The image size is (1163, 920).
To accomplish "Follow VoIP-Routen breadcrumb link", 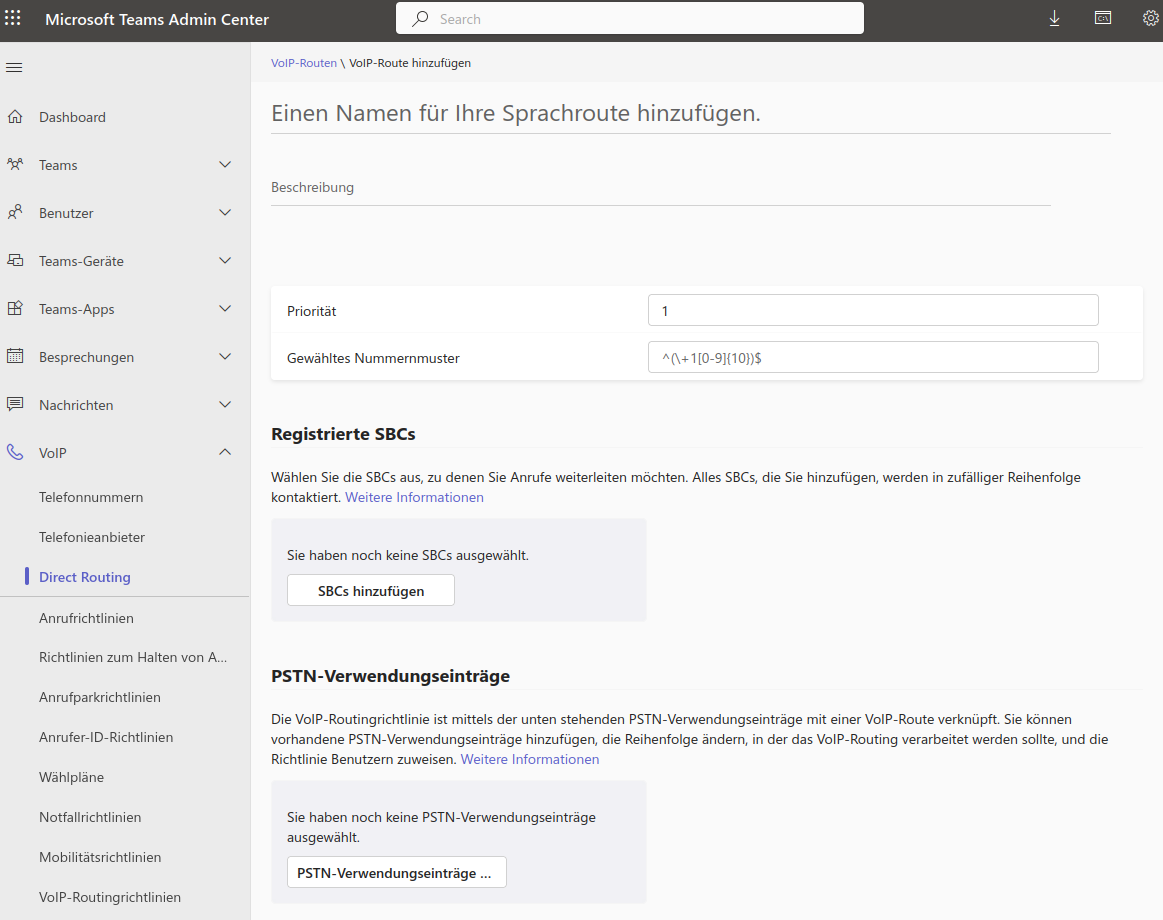I will [304, 63].
